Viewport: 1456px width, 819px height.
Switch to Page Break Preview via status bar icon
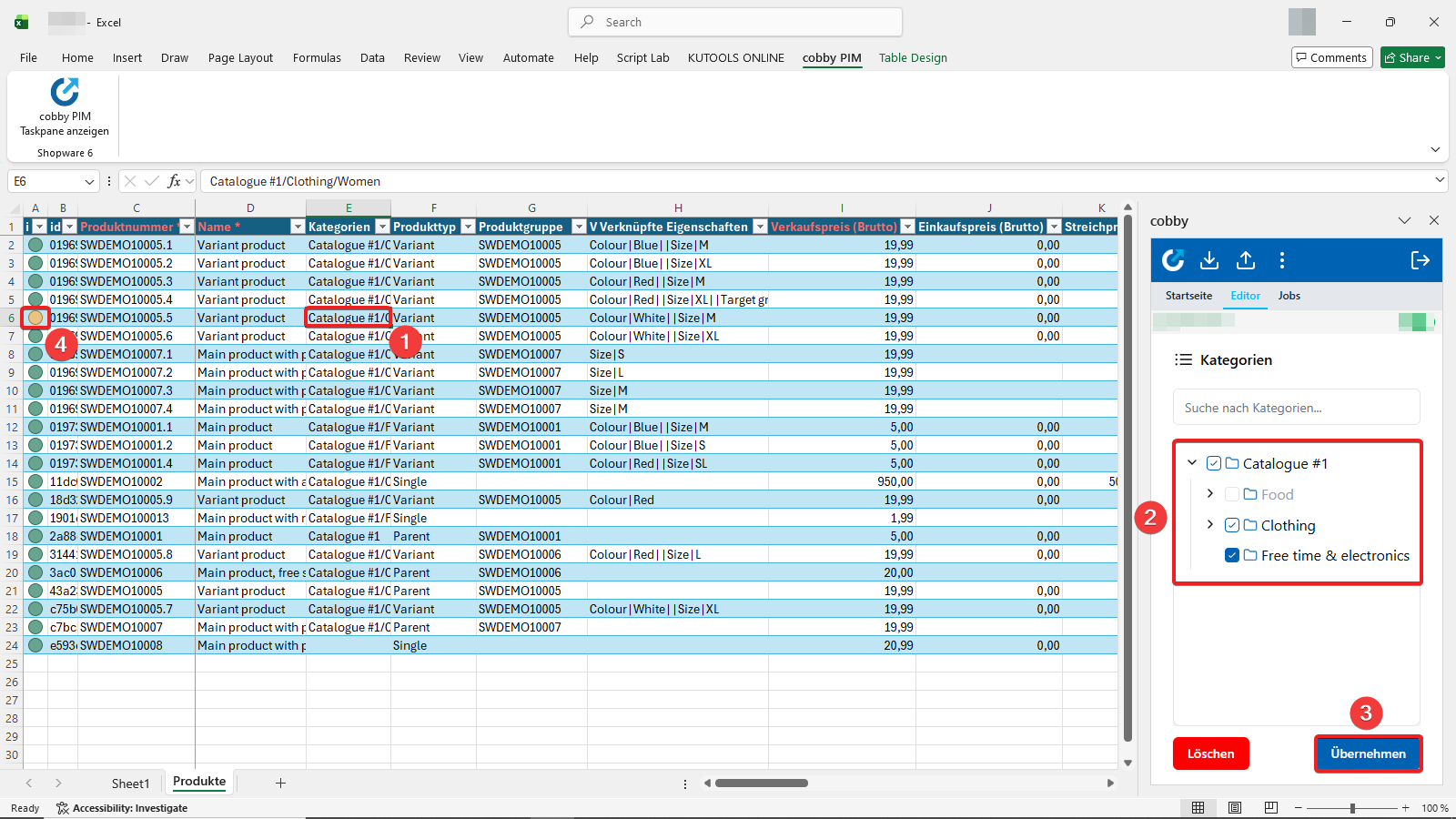tap(1269, 807)
